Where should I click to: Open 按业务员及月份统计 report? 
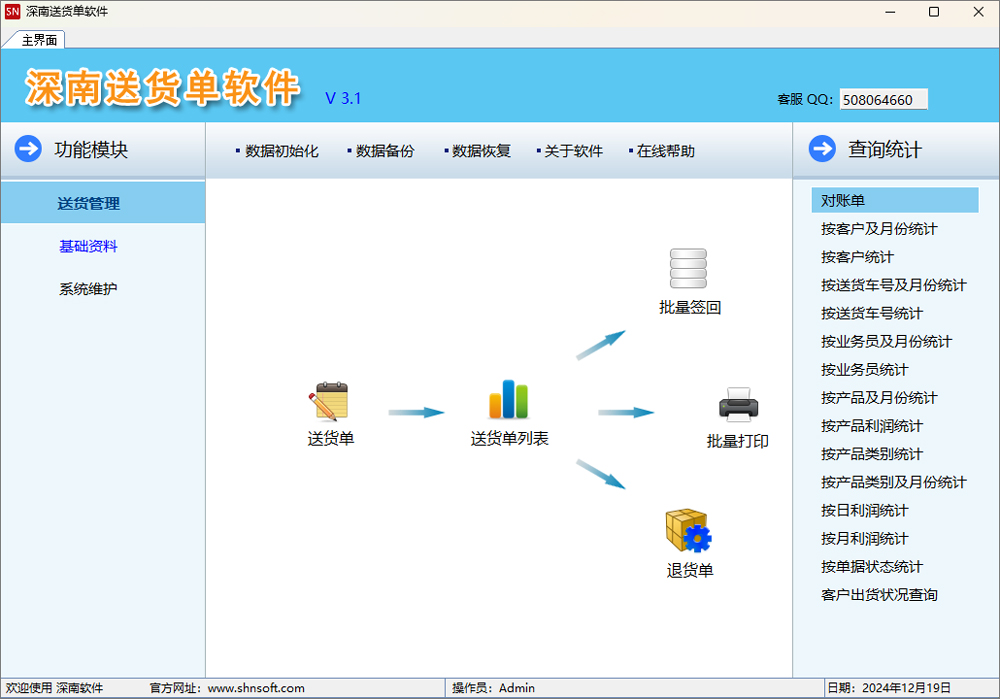(x=886, y=341)
